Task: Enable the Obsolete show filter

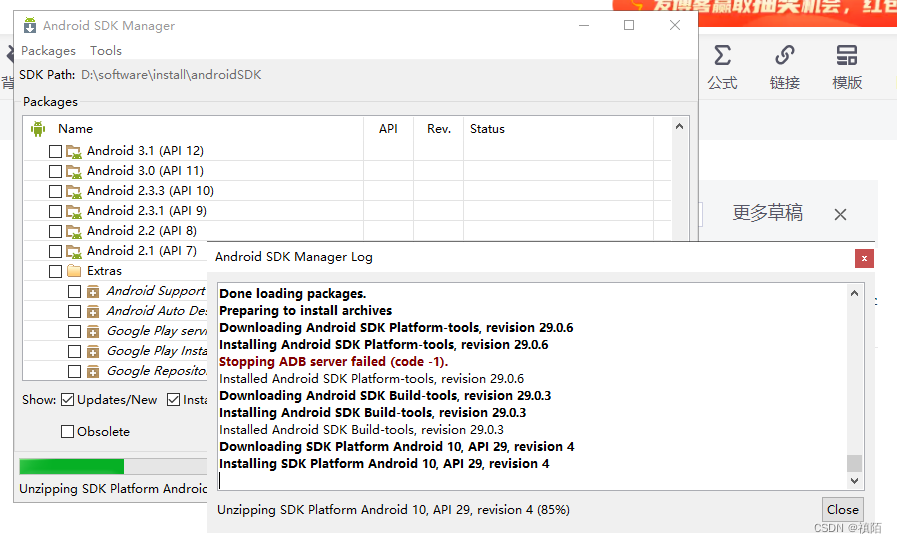Action: point(68,431)
